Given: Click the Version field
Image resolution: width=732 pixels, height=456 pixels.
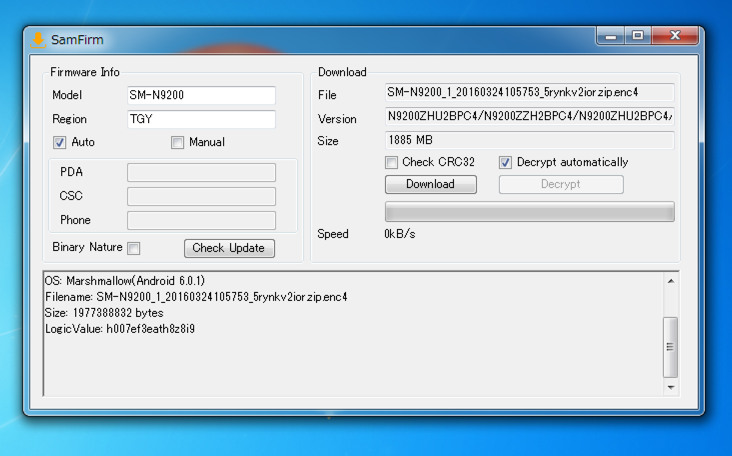Looking at the screenshot, I should pos(529,116).
